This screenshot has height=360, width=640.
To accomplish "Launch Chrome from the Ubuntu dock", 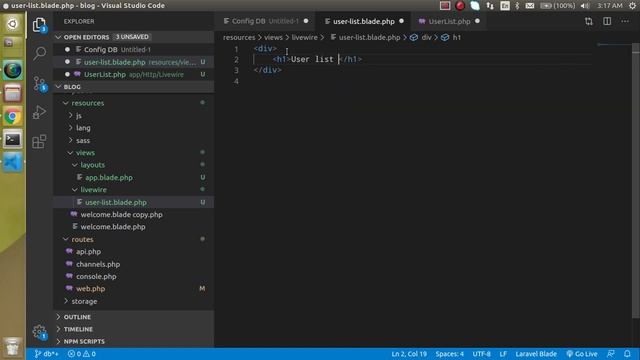I will point(13,116).
